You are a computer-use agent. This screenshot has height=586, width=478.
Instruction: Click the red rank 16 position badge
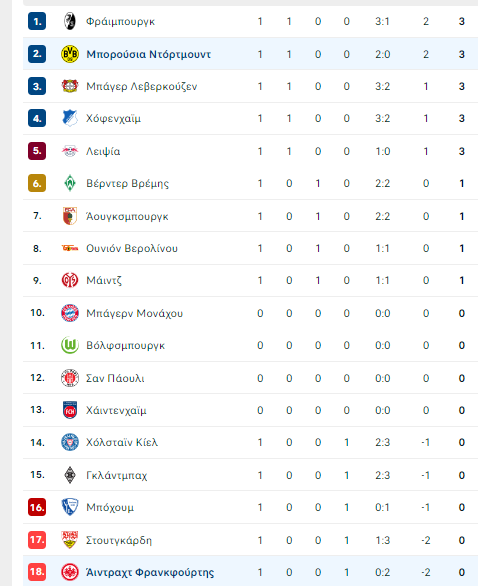click(37, 508)
